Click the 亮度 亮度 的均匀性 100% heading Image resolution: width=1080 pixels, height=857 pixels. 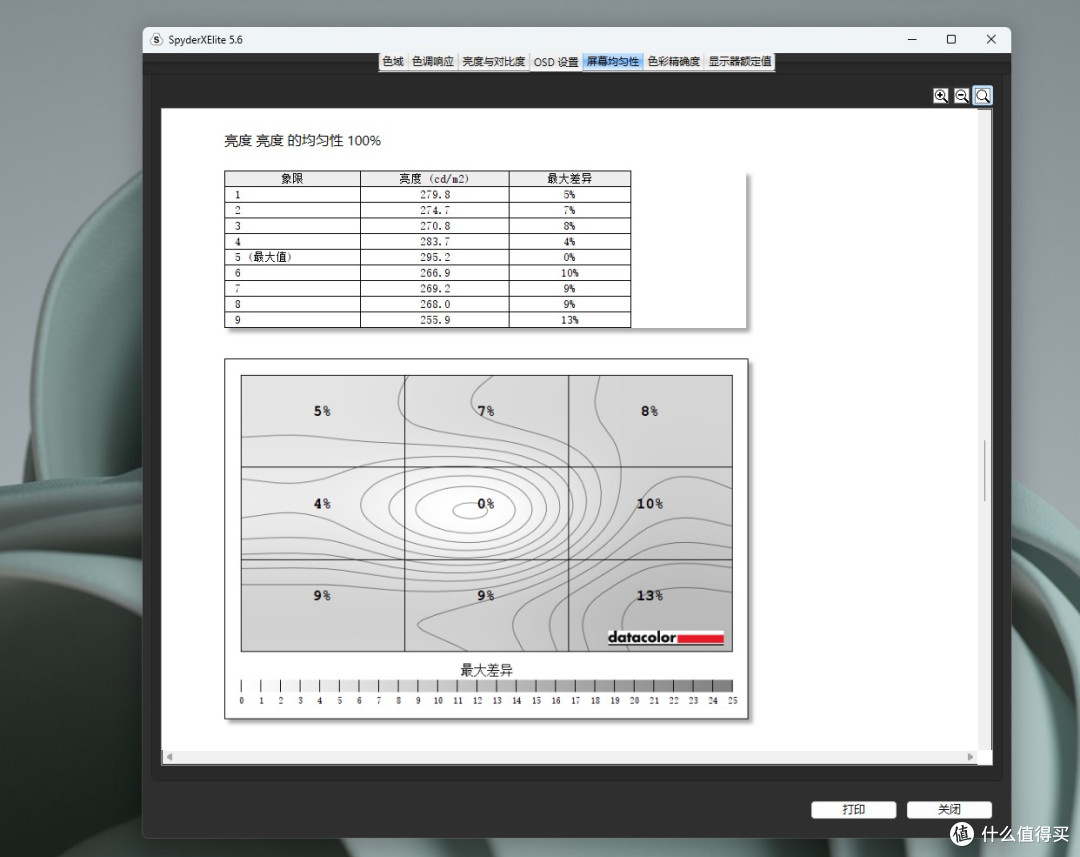(302, 141)
